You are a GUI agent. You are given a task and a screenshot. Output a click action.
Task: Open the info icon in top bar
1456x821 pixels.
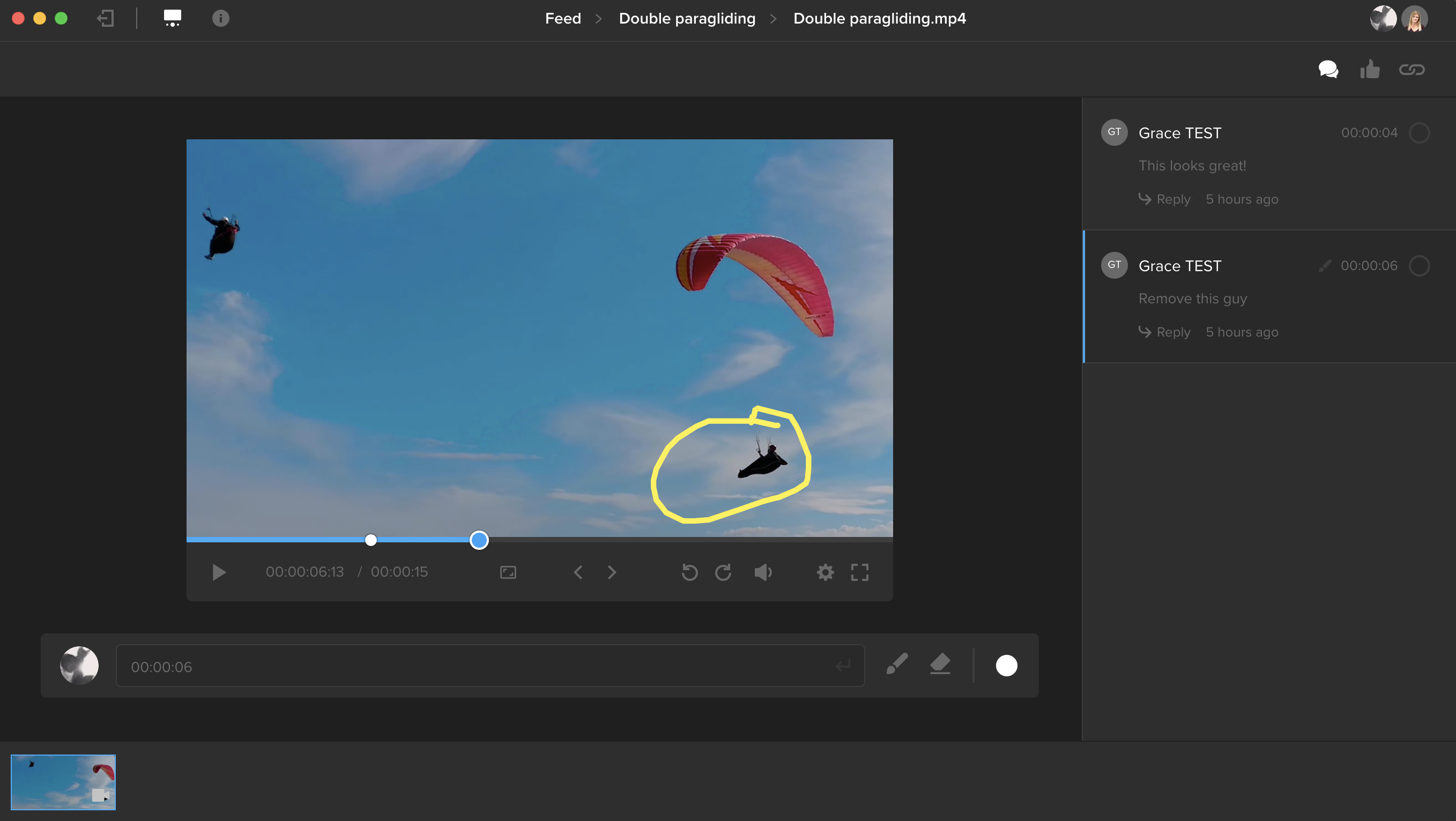[220, 19]
